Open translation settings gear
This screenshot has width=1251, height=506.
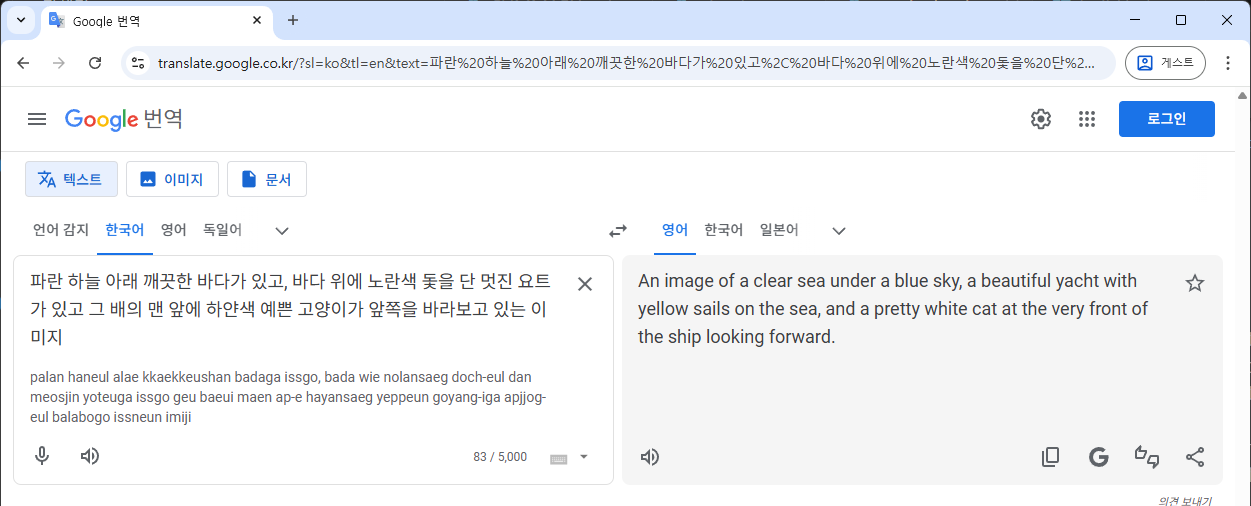(x=1041, y=119)
